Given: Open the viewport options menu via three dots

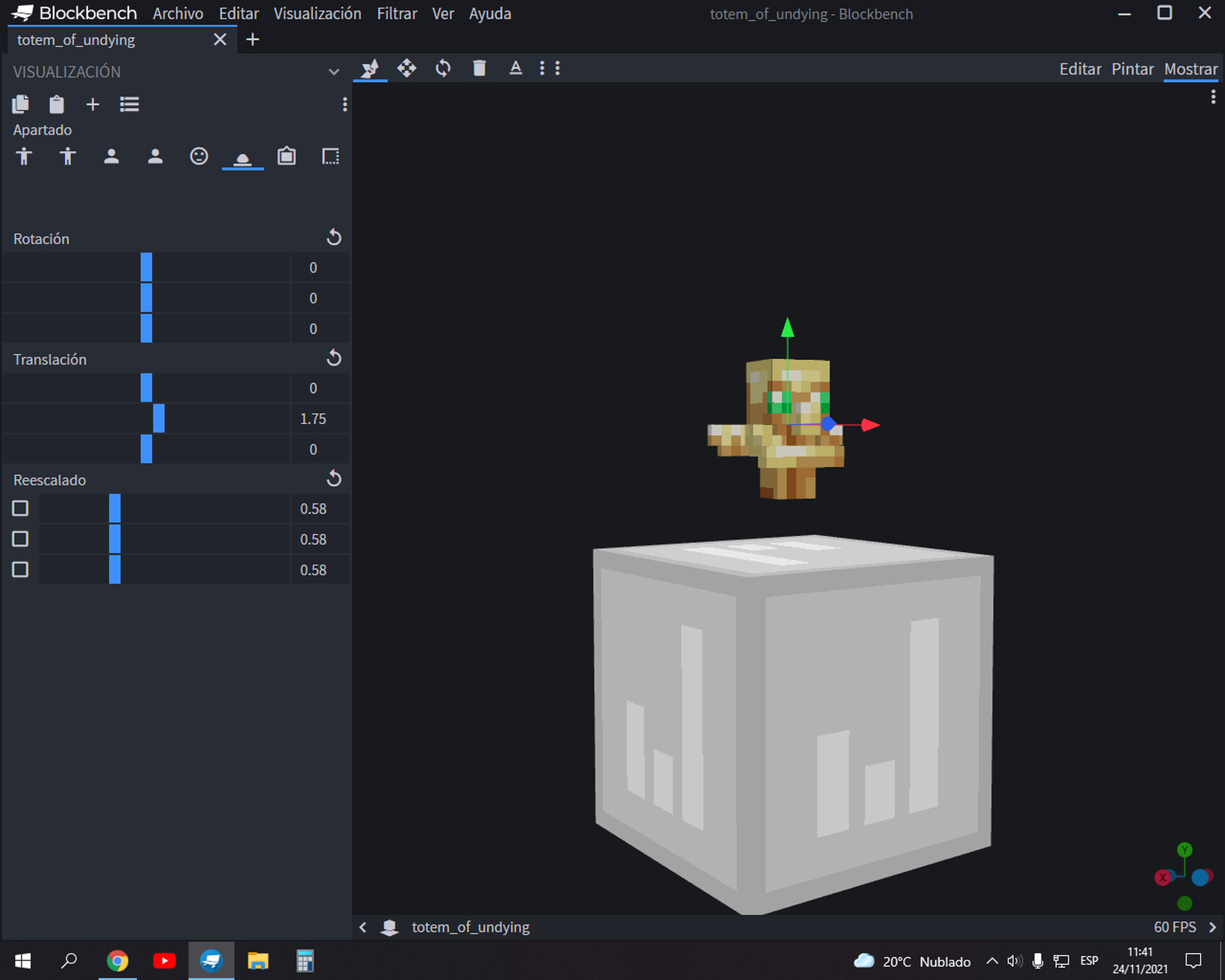Looking at the screenshot, I should pyautogui.click(x=1214, y=97).
